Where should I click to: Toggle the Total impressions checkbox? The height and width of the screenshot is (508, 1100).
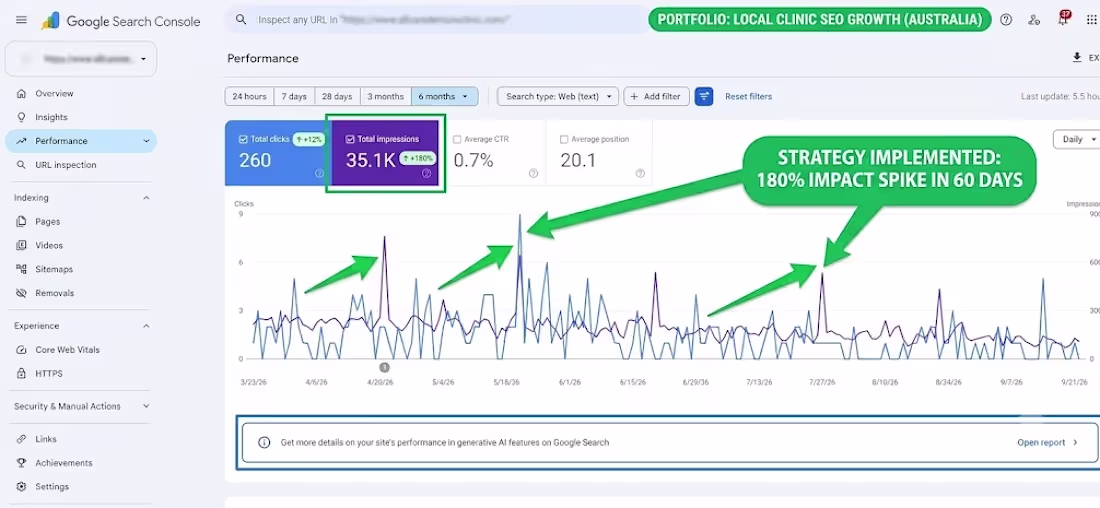(x=350, y=139)
